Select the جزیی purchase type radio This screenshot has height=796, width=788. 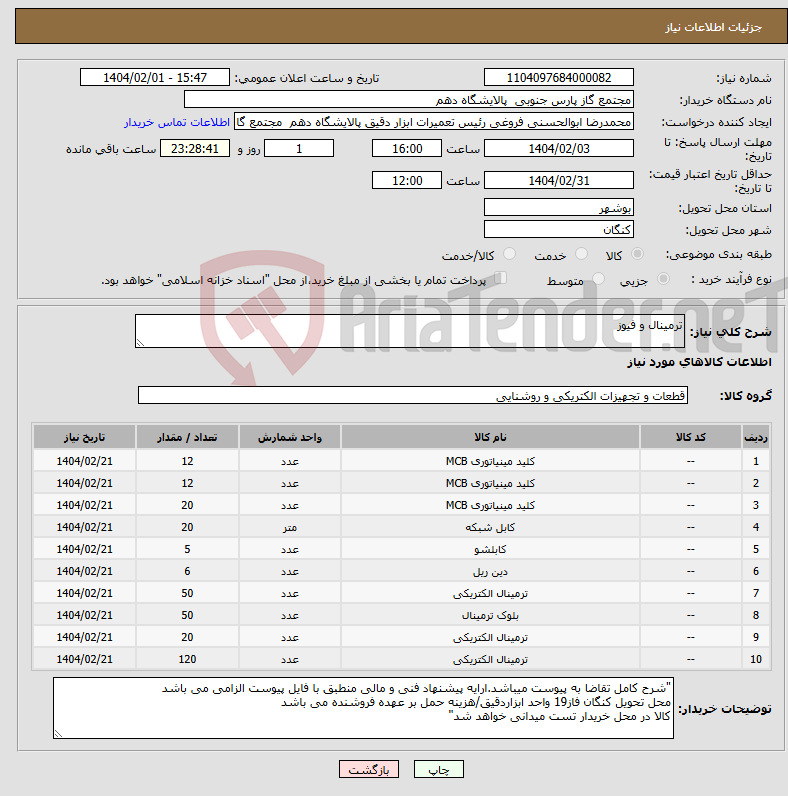663,279
